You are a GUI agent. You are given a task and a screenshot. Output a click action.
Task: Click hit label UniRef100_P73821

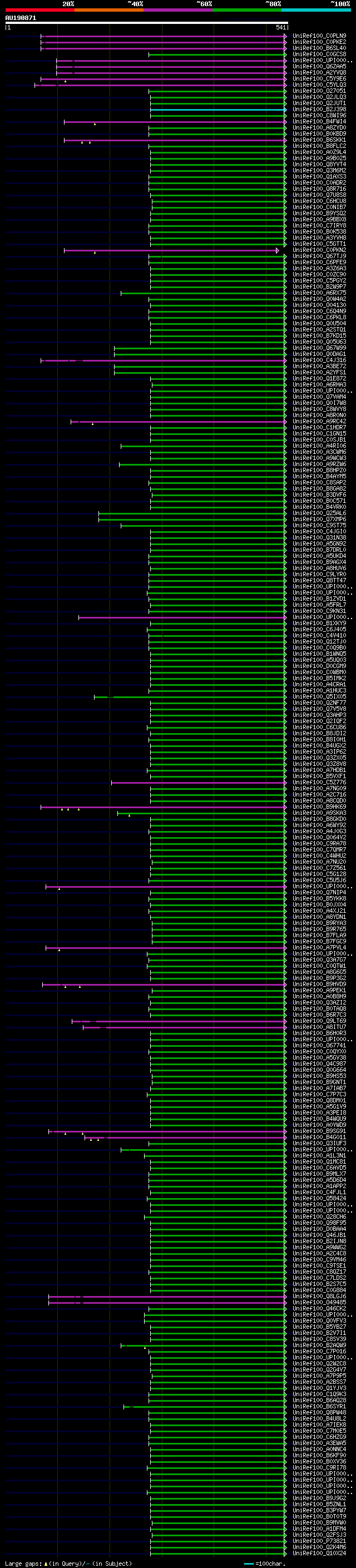pyautogui.click(x=319, y=1541)
